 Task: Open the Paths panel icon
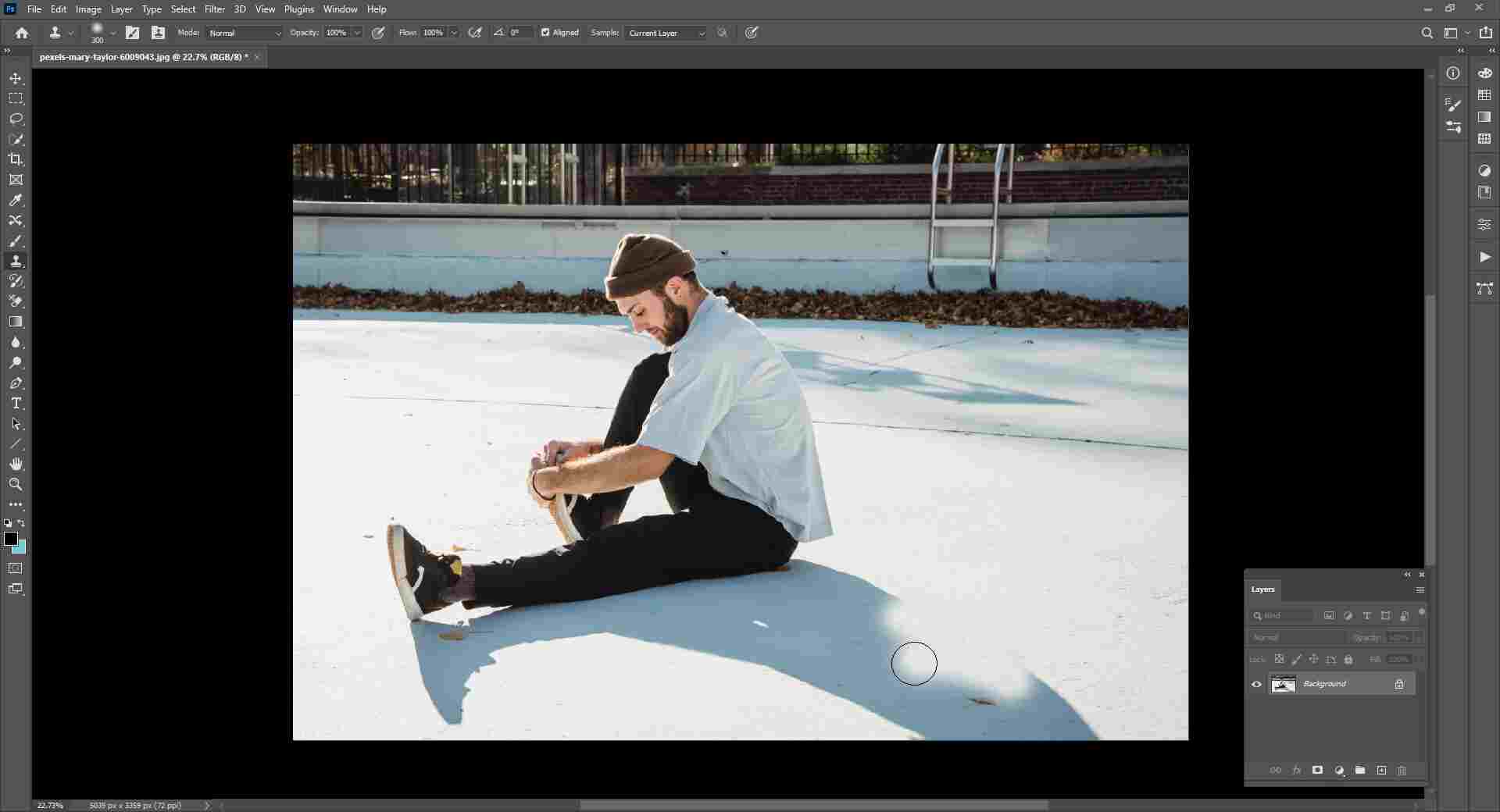coord(1484,289)
